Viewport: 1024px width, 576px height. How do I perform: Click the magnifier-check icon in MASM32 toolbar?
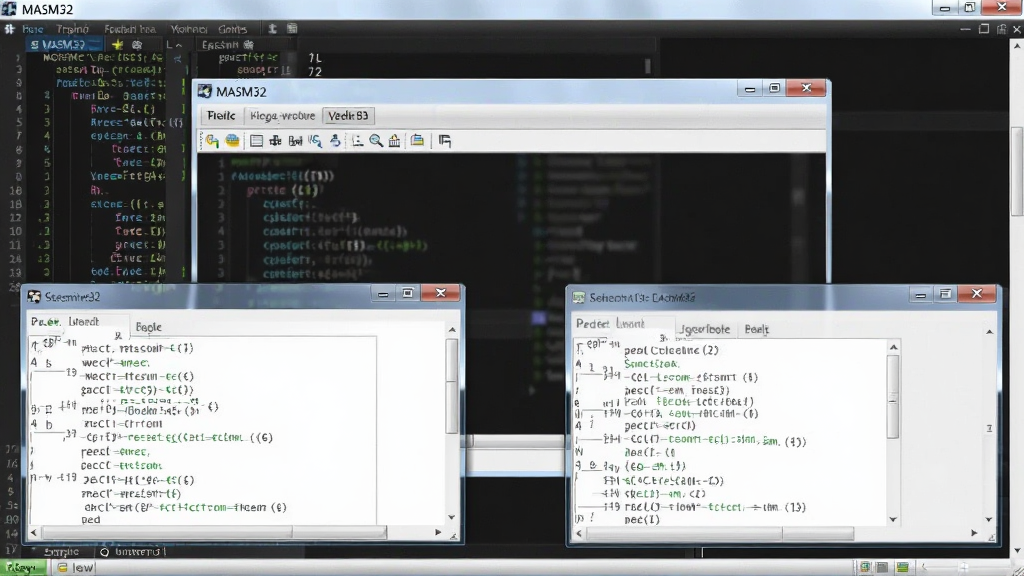pos(315,140)
